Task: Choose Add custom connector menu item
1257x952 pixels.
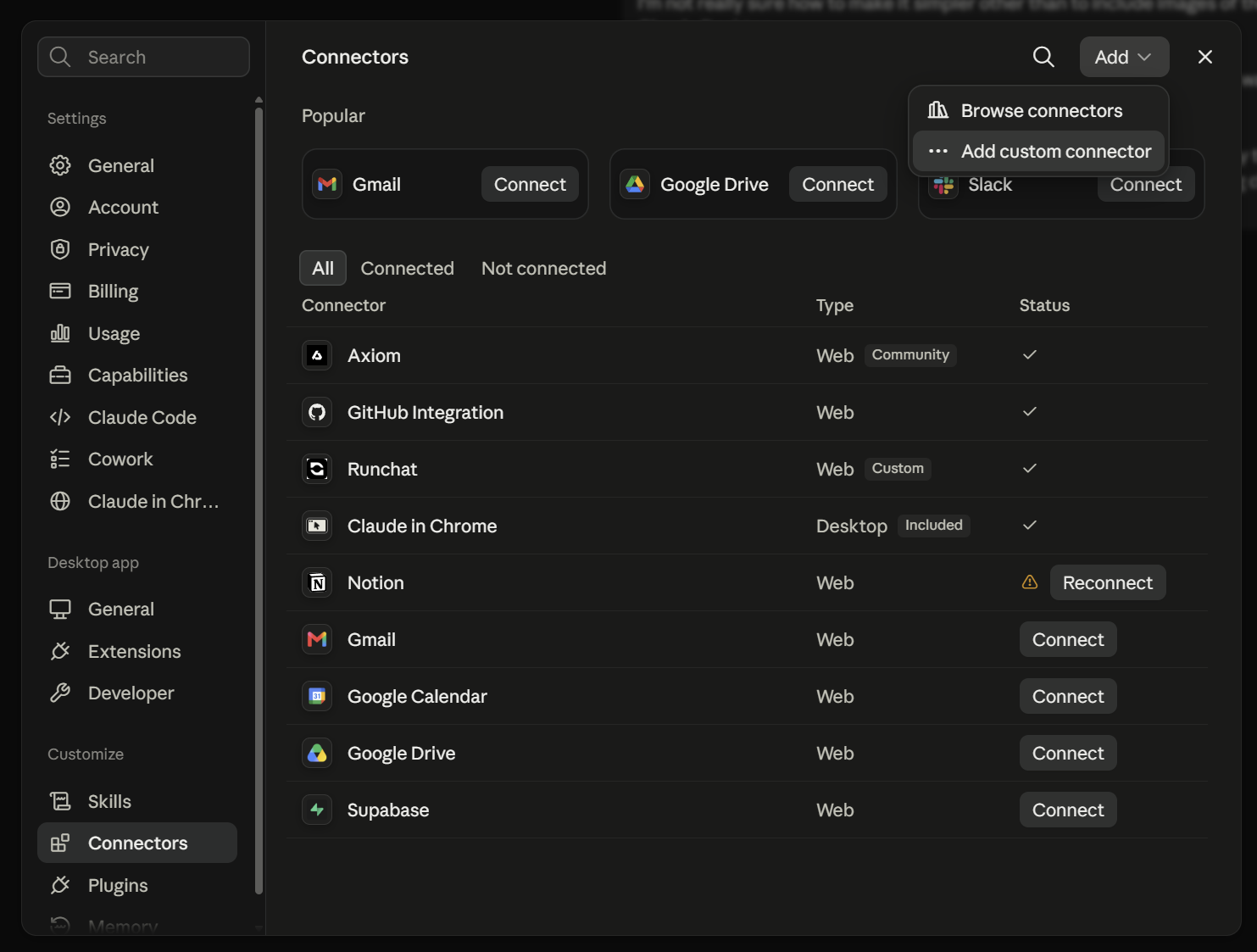Action: 1038,151
